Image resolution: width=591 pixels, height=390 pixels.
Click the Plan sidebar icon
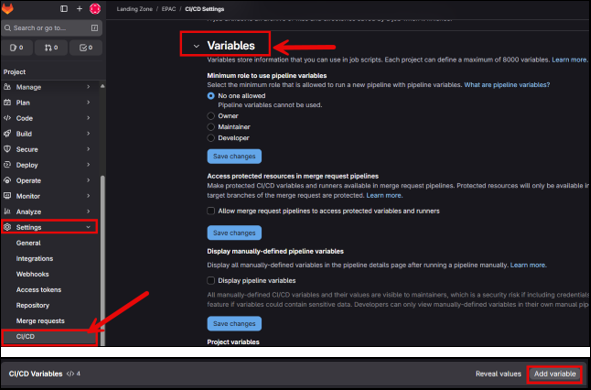click(x=7, y=102)
